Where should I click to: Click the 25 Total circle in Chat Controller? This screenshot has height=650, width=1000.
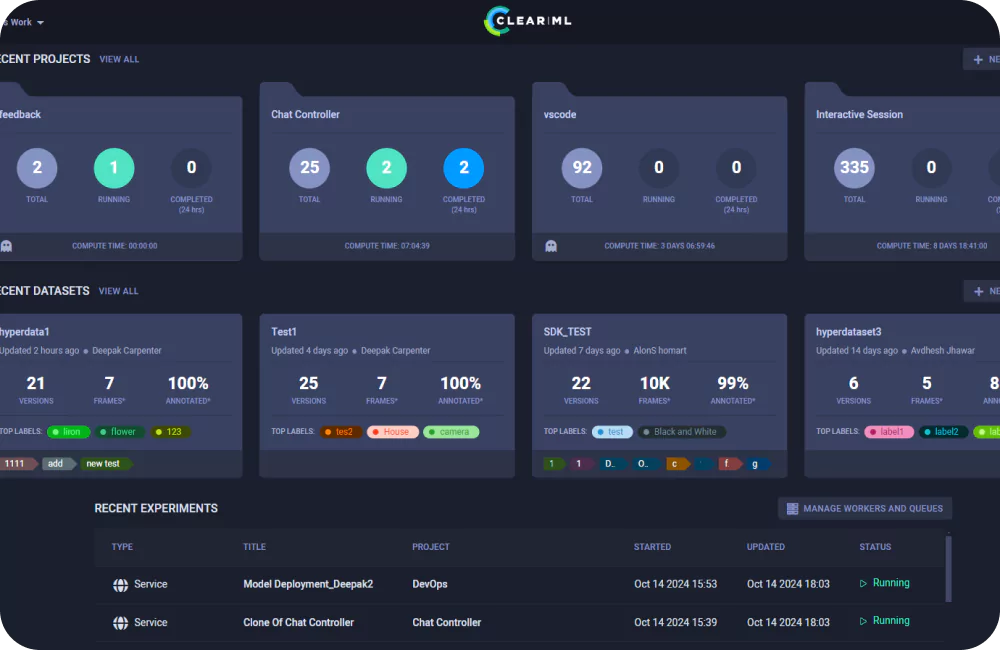point(309,168)
